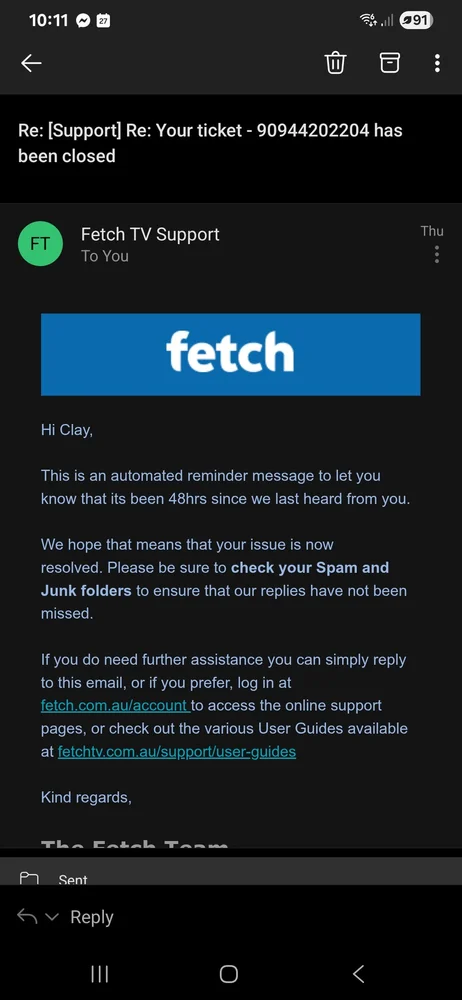The height and width of the screenshot is (1000, 462).
Task: Click the Reply button
Action: click(92, 917)
